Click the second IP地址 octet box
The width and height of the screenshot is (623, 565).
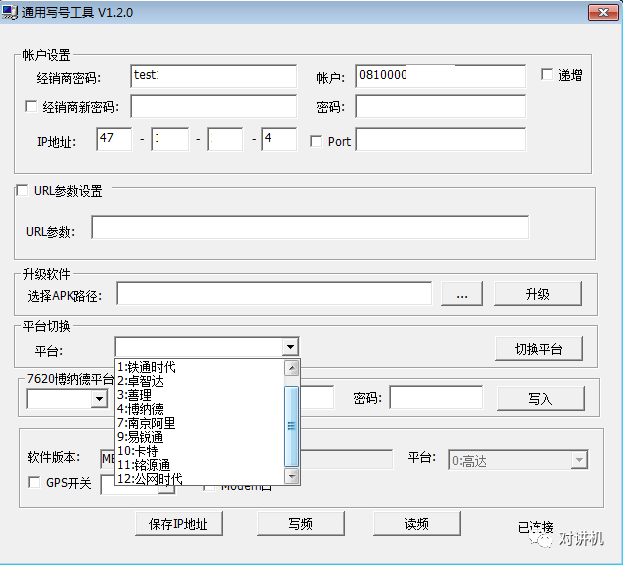[x=170, y=139]
